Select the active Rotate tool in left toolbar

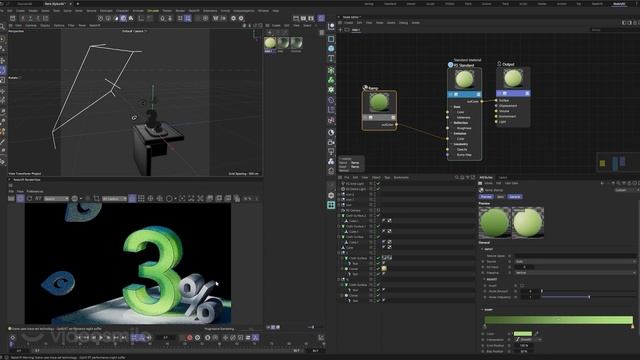tap(2, 70)
